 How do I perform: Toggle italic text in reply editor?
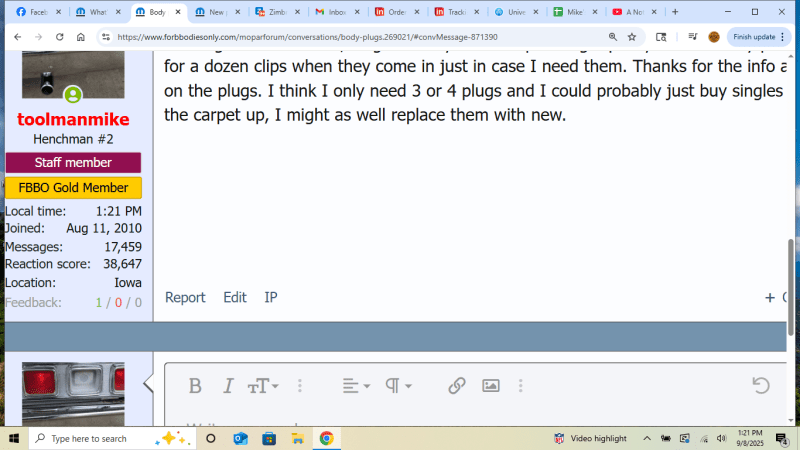tap(228, 386)
